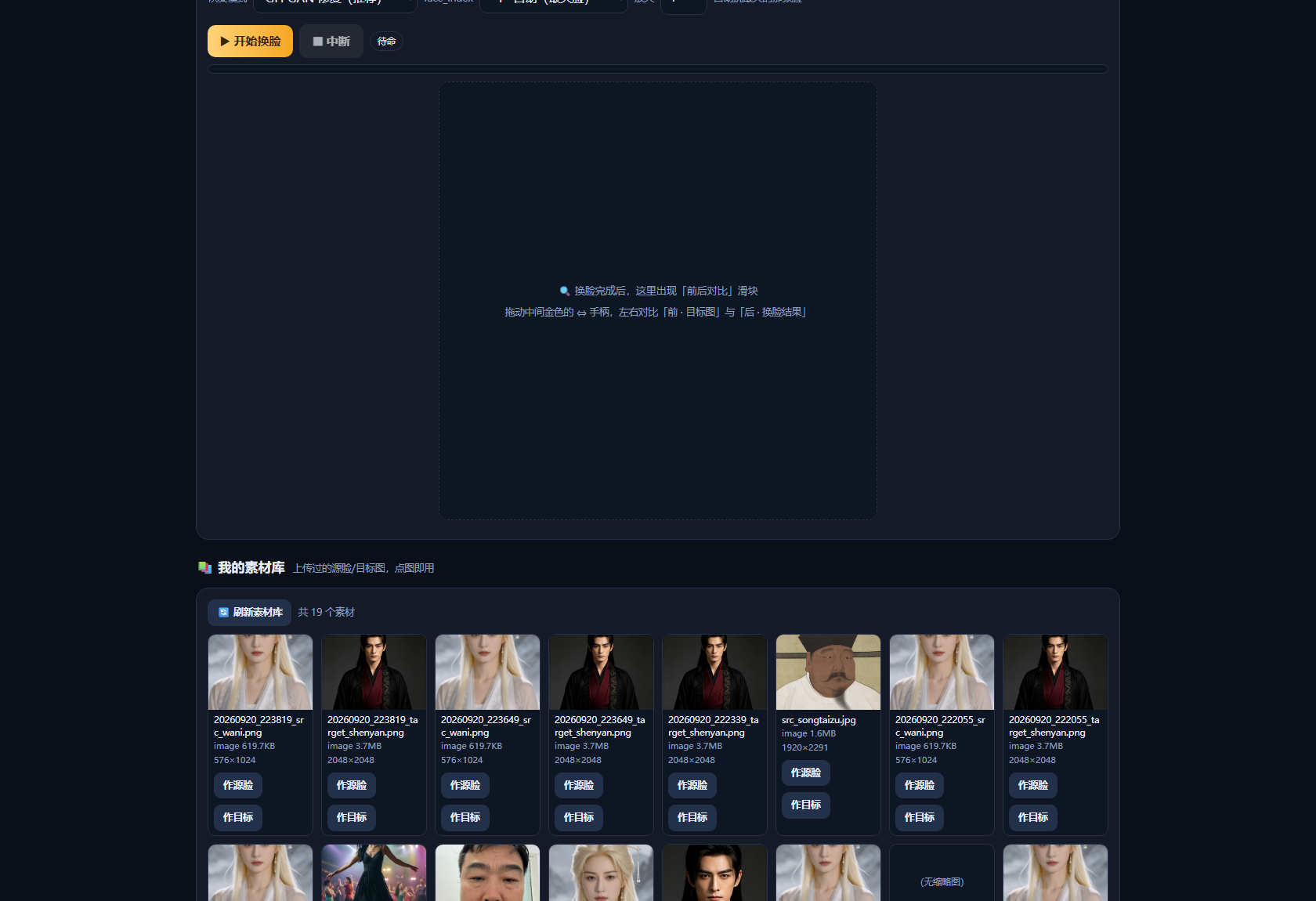This screenshot has width=1316, height=901.
Task: Use 20260920_223819_src_wani.png as source face
Action: tap(238, 786)
